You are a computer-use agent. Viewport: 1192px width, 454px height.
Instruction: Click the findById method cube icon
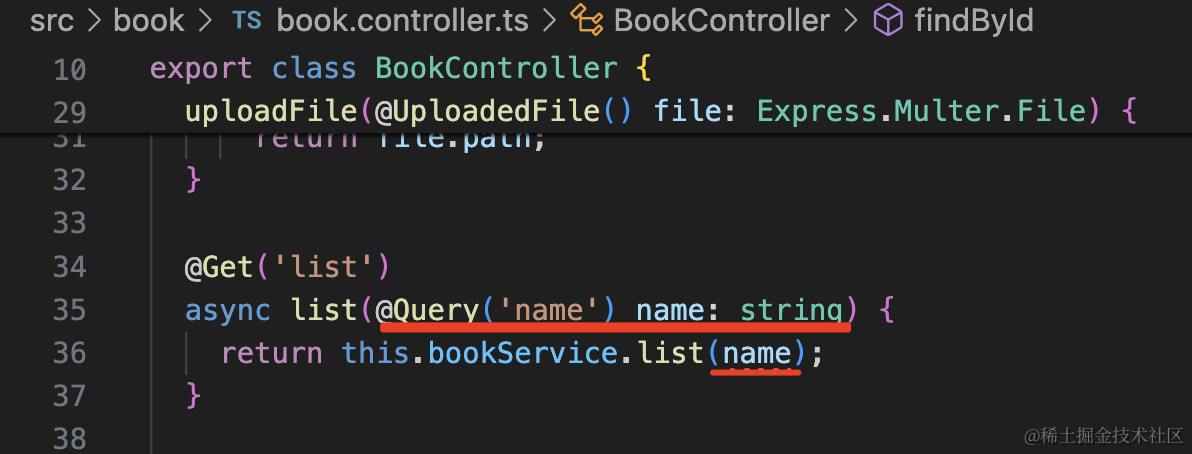coord(888,20)
